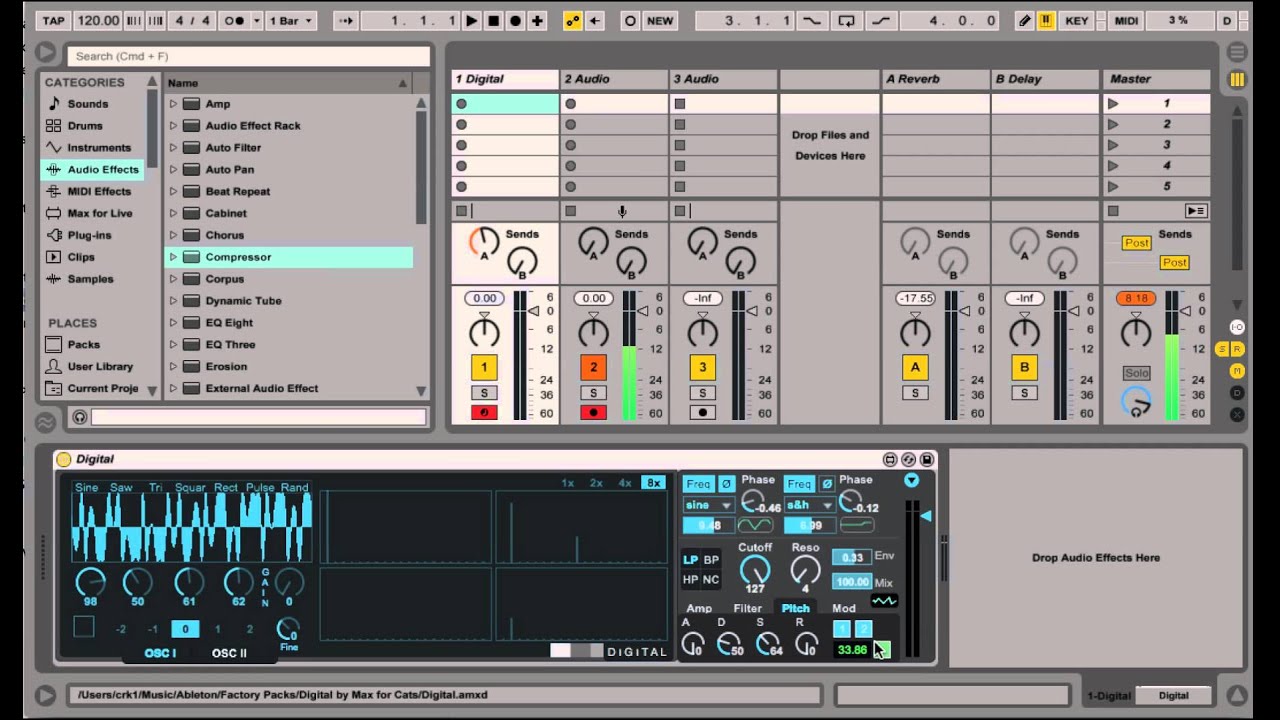Collapse Digital device with blue triangle button
The width and height of the screenshot is (1280, 720).
[x=911, y=481]
